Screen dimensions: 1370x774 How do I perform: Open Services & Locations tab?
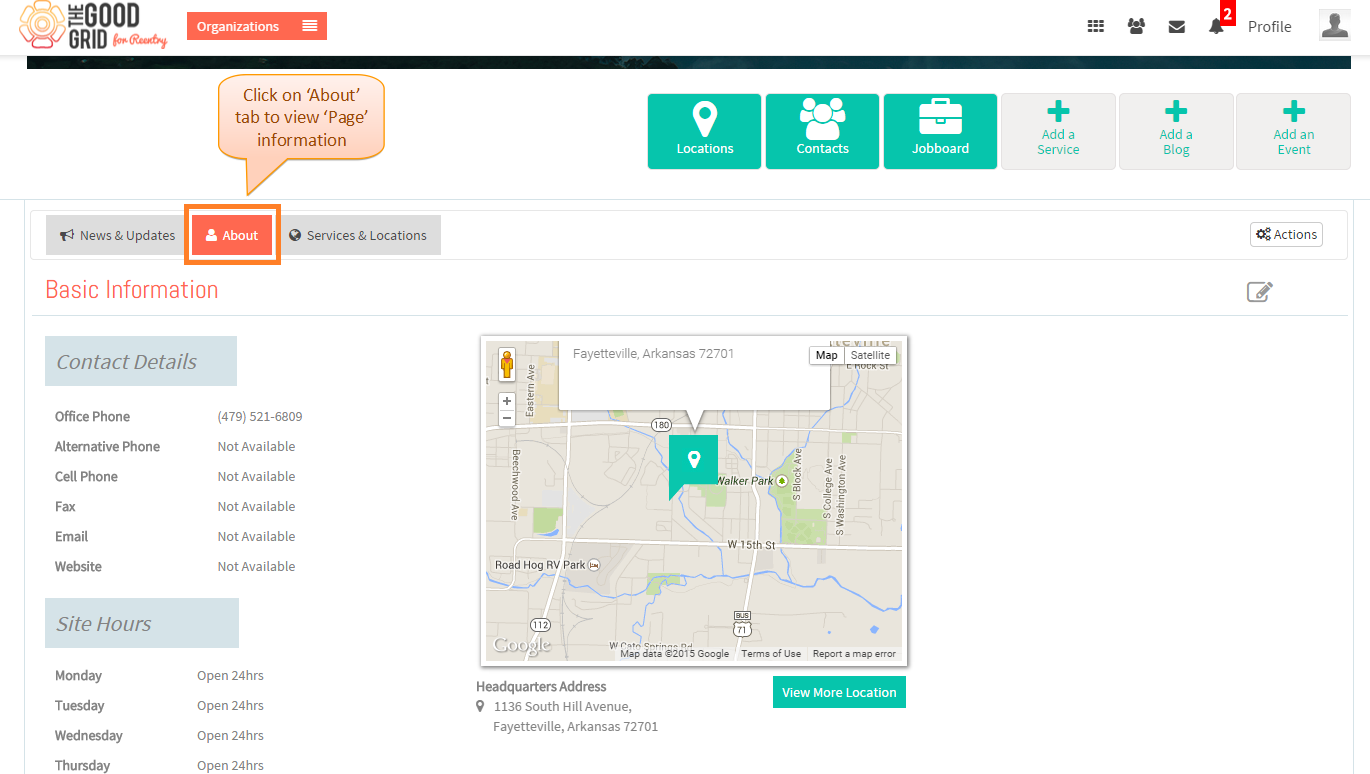[357, 235]
